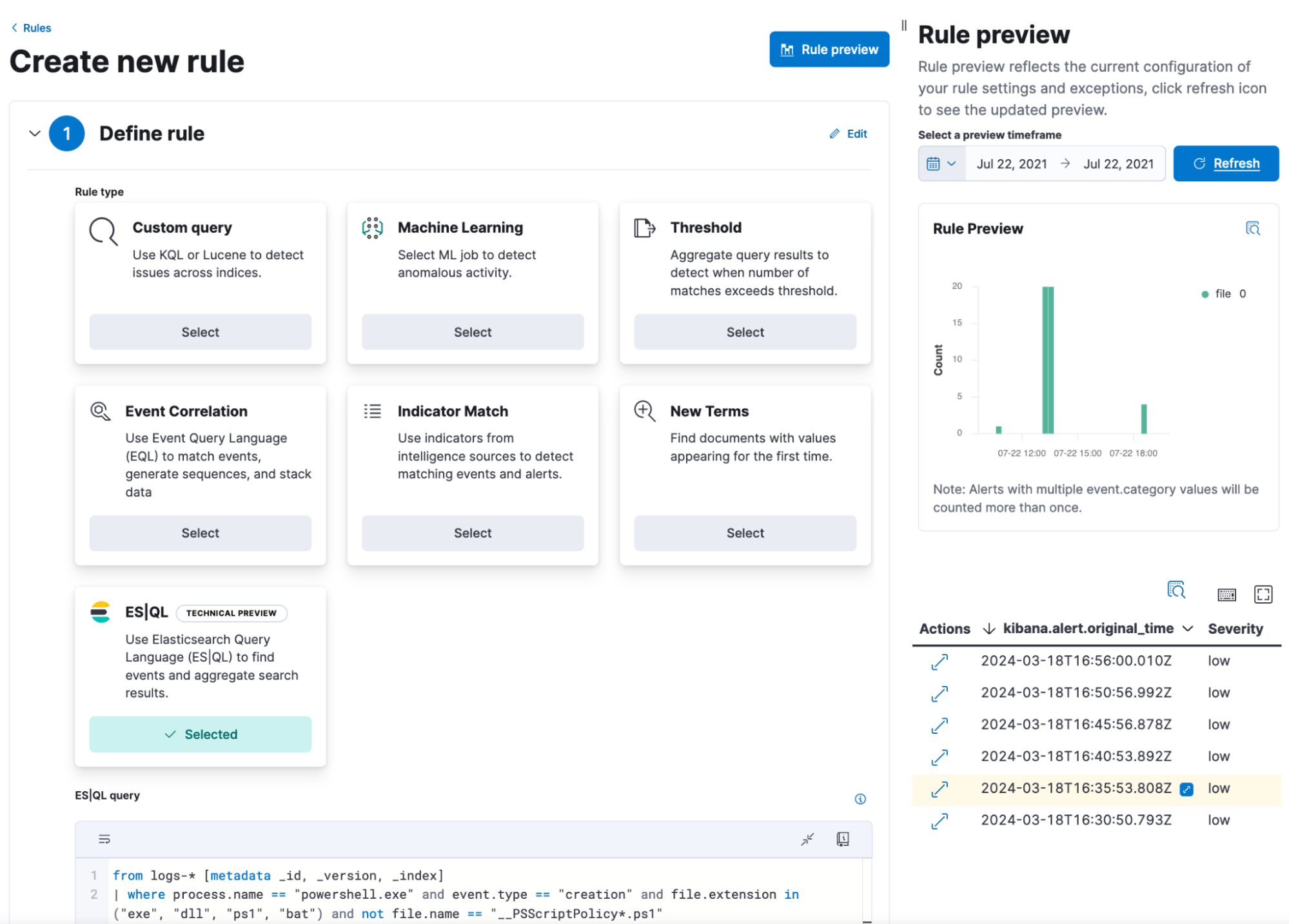Screen dimensions: 1289x924
Task: Open the calendar date picker dropdown
Action: point(939,163)
